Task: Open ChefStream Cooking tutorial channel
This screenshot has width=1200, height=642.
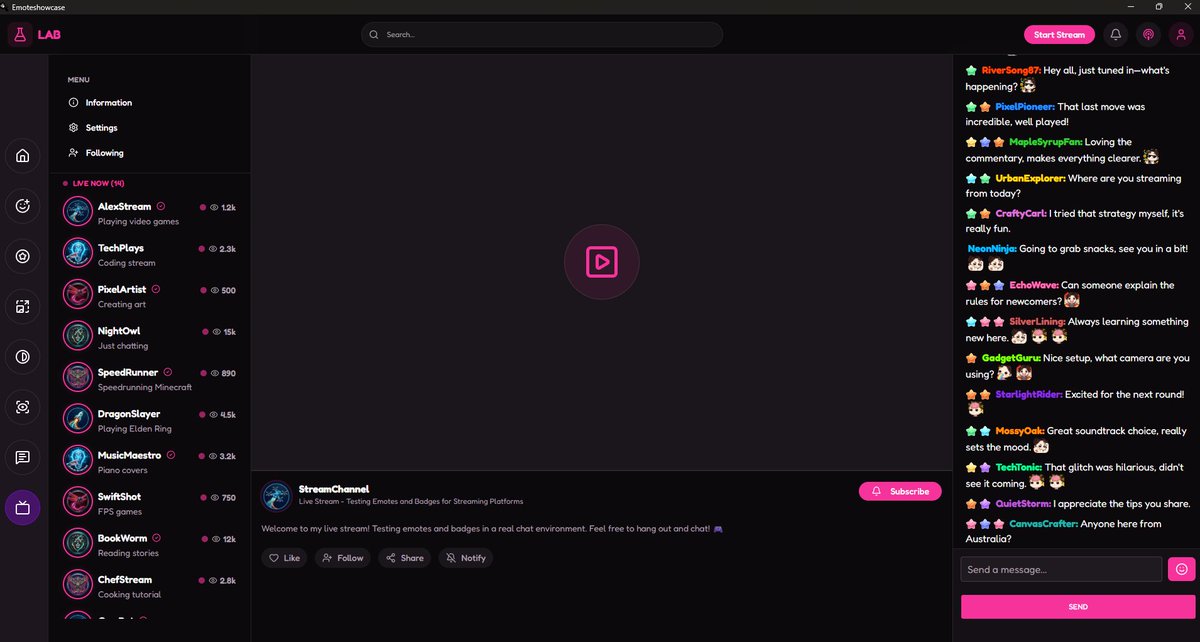Action: click(x=150, y=585)
